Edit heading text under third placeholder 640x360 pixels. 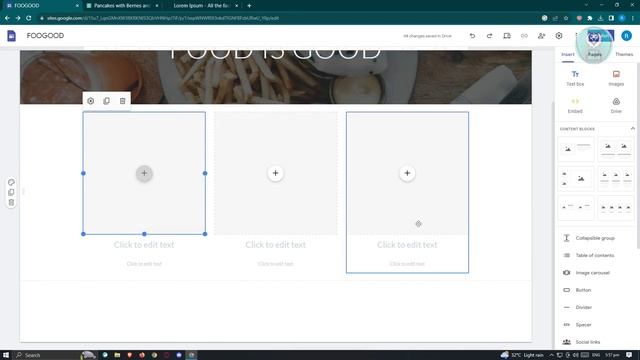click(407, 245)
